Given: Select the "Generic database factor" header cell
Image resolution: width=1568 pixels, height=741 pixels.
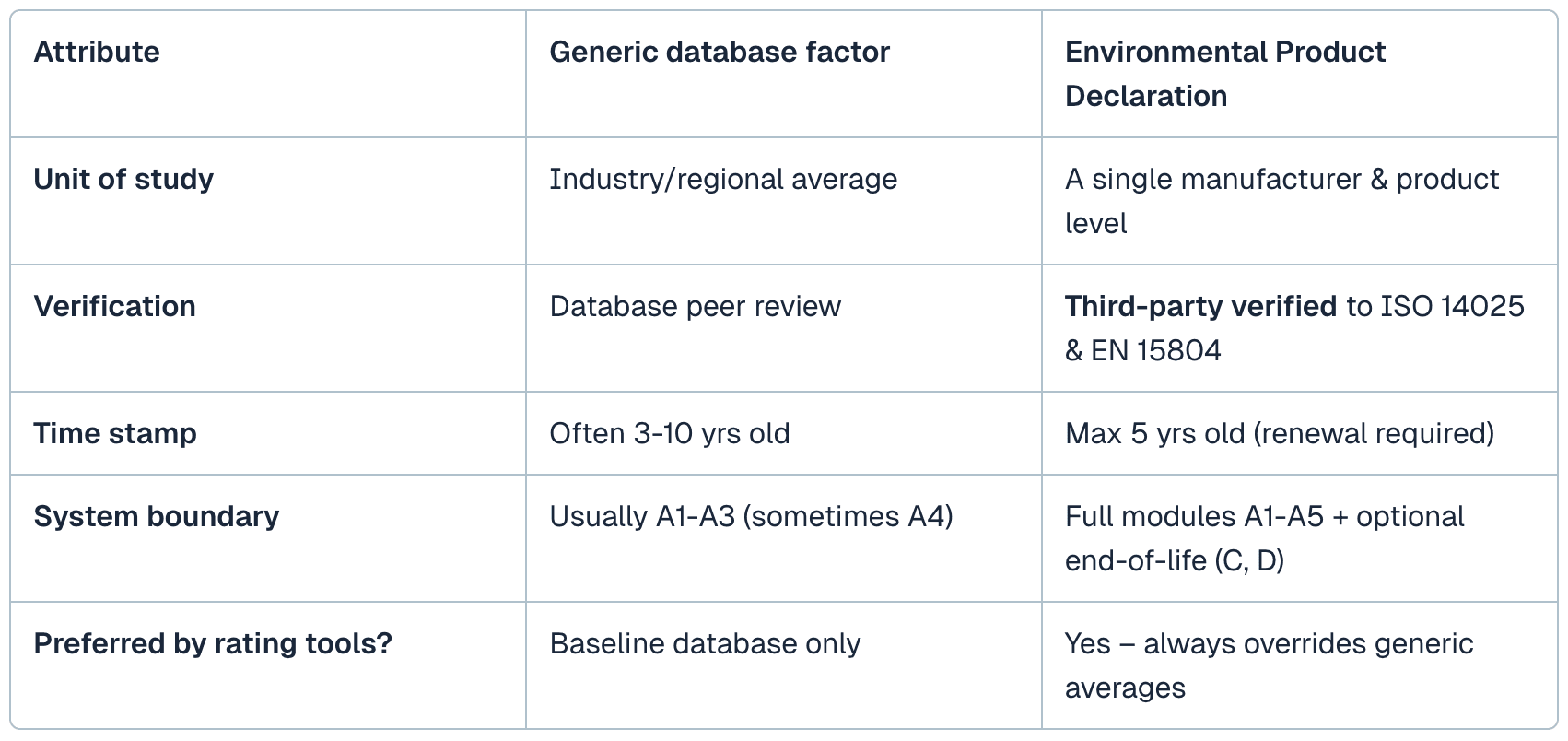Looking at the screenshot, I should pos(719,53).
